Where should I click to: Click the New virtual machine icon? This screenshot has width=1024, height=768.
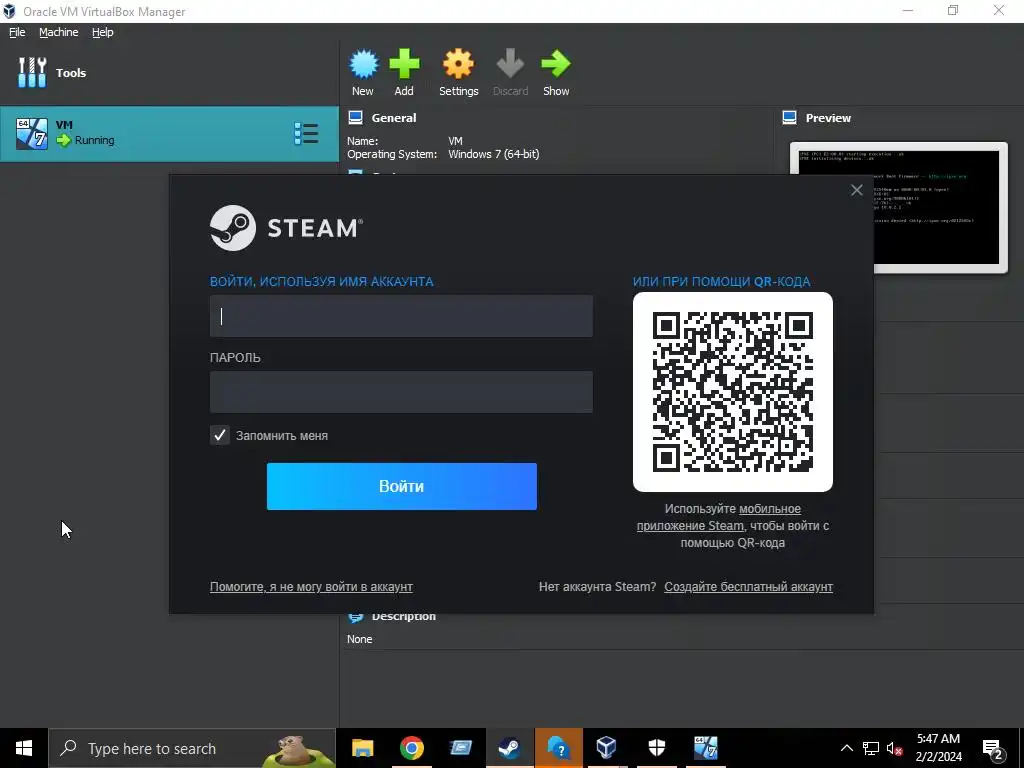pyautogui.click(x=363, y=64)
